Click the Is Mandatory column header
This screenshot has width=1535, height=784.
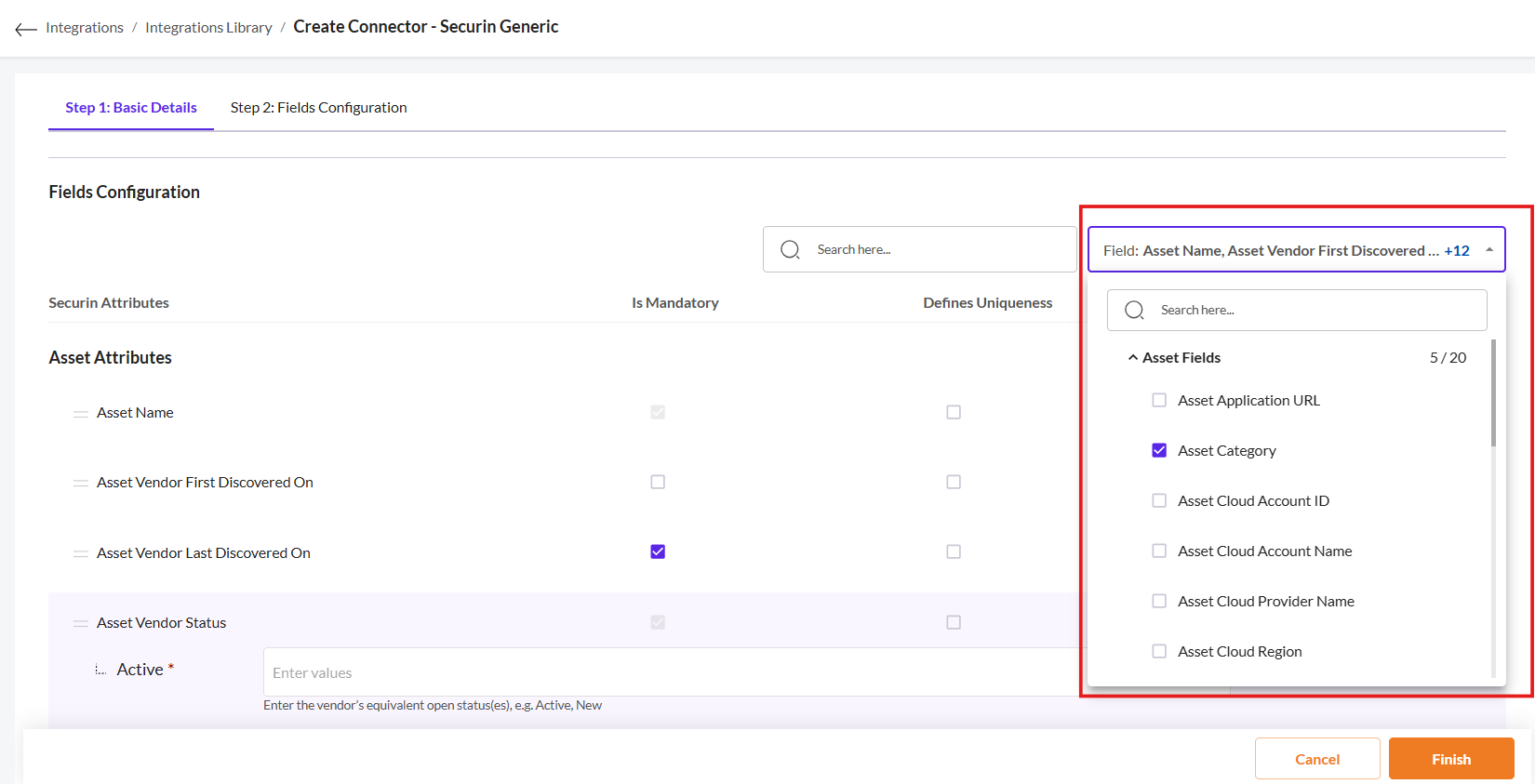click(x=675, y=303)
